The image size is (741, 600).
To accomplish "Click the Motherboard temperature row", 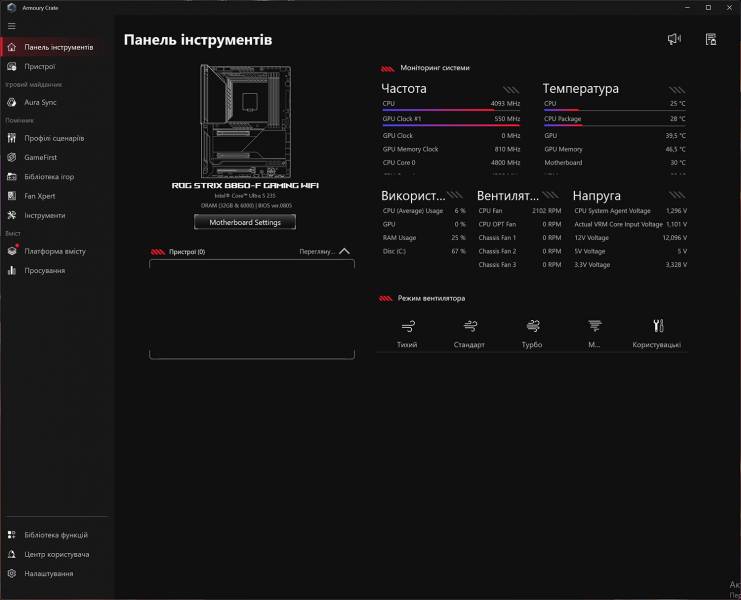I will 615,163.
